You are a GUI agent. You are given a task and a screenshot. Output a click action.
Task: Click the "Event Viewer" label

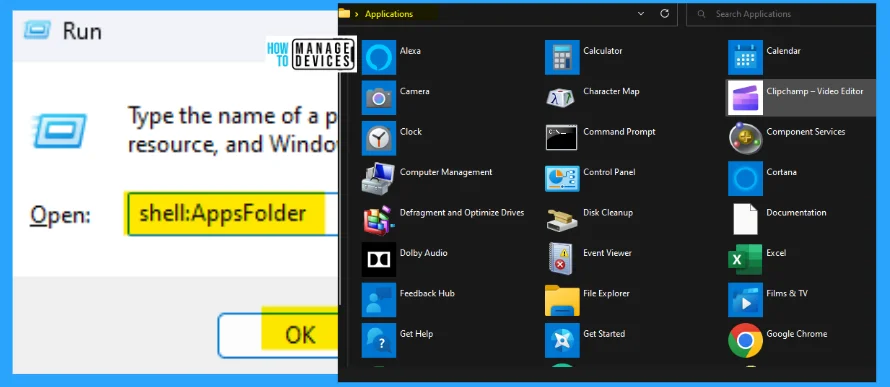pyautogui.click(x=607, y=253)
